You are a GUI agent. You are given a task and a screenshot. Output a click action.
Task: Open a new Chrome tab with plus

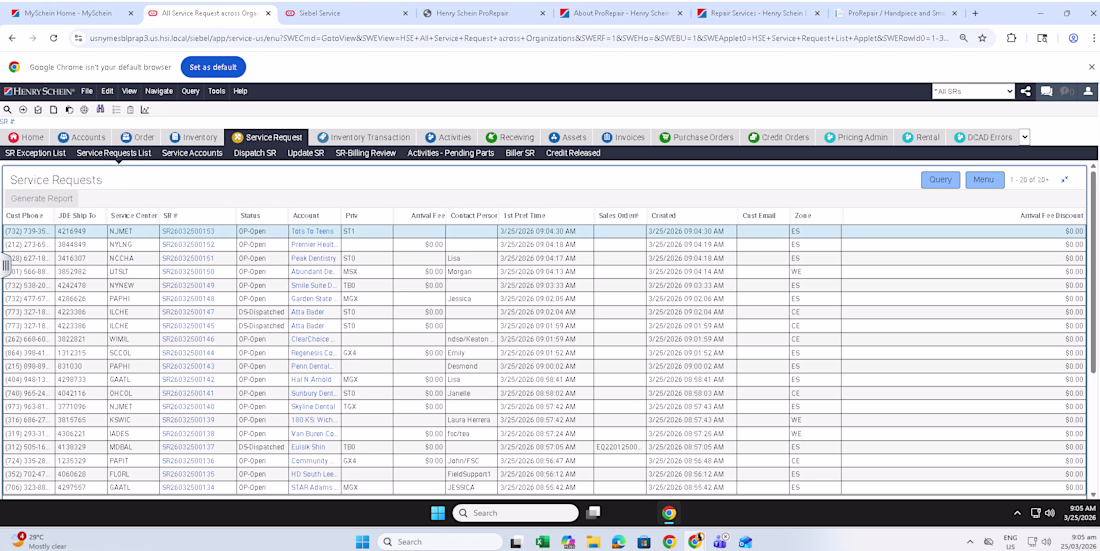[975, 13]
